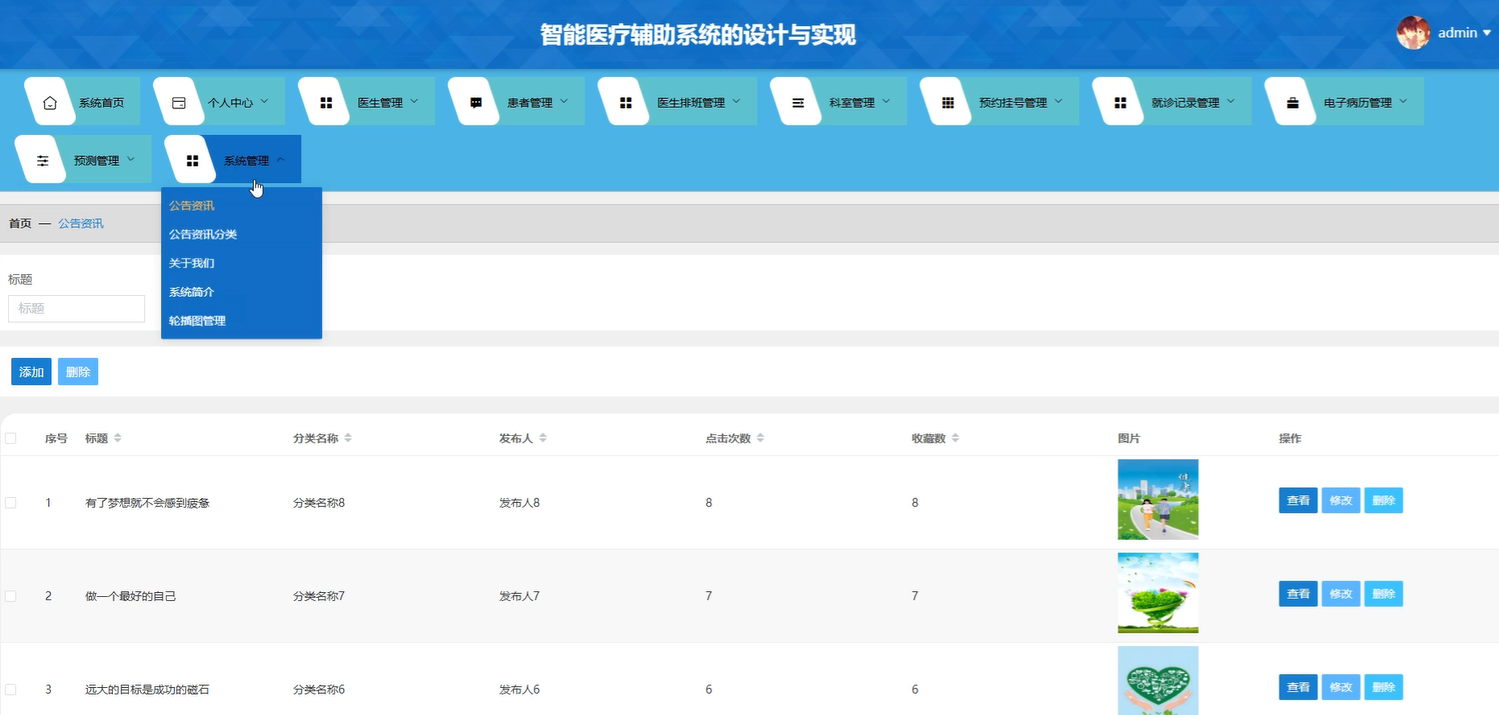Screen dimensions: 1499x715
Task: Sort table by 收藏数 column arrows
Action: (x=955, y=439)
